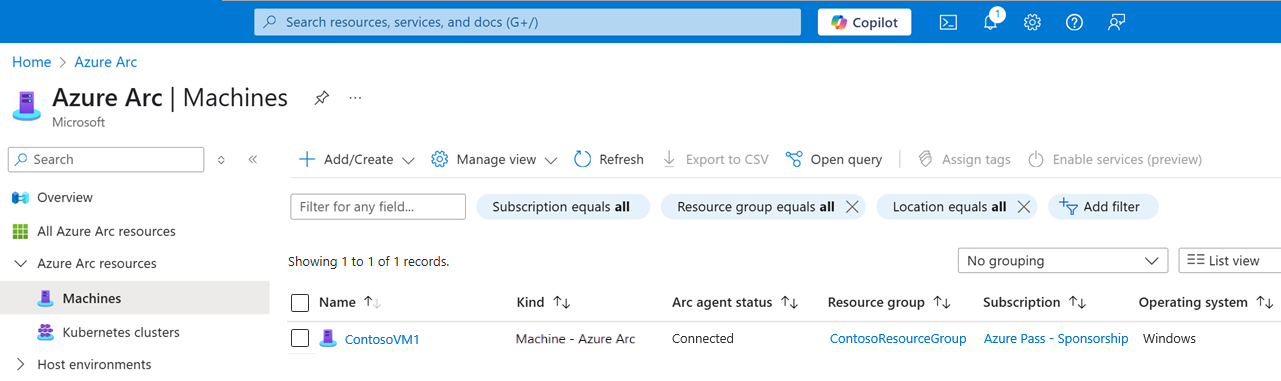Click Subscription equals all filter
Screen dimensions: 1281x381
tap(562, 207)
